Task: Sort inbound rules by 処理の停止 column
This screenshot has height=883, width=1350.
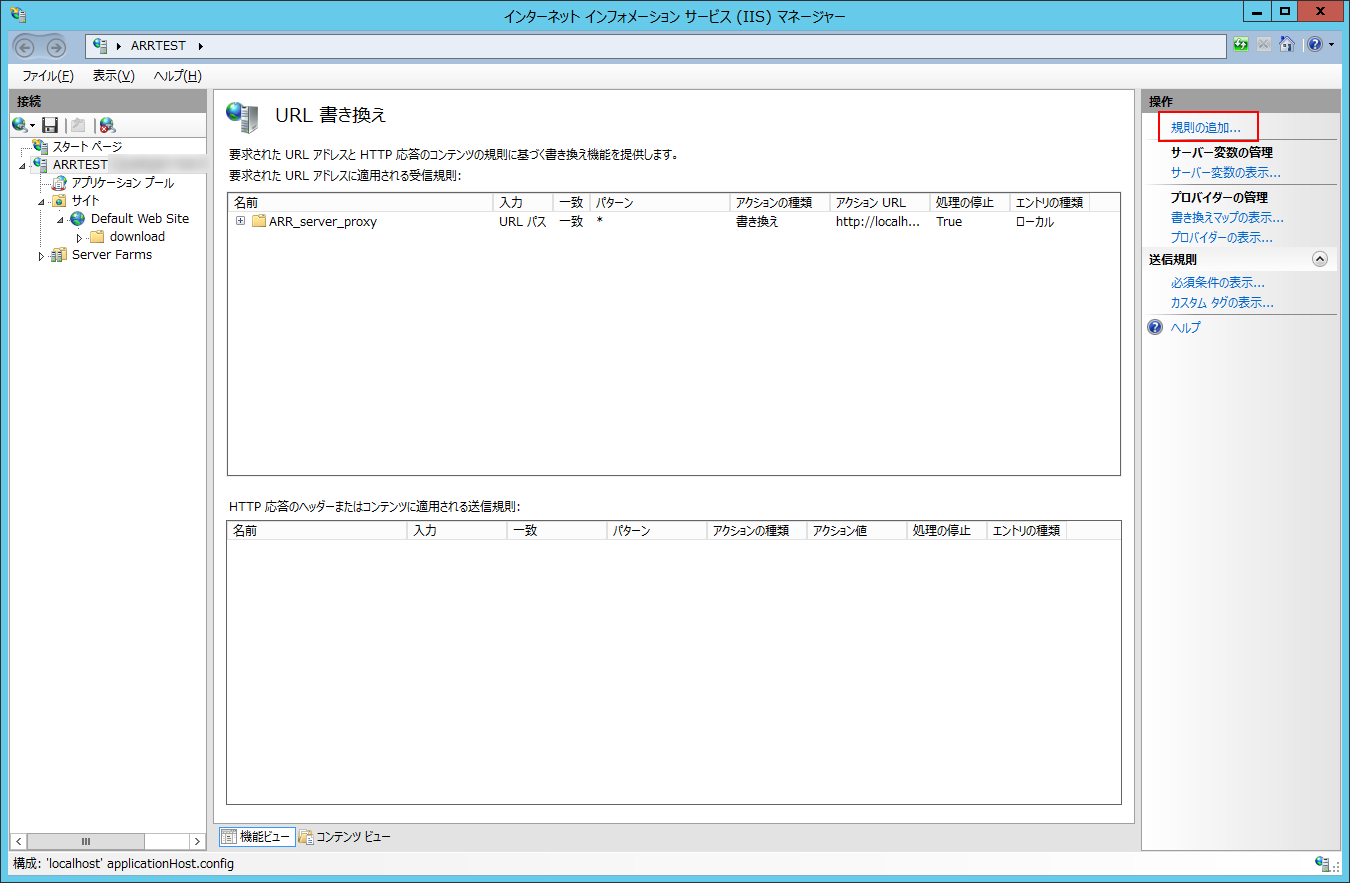Action: point(969,203)
